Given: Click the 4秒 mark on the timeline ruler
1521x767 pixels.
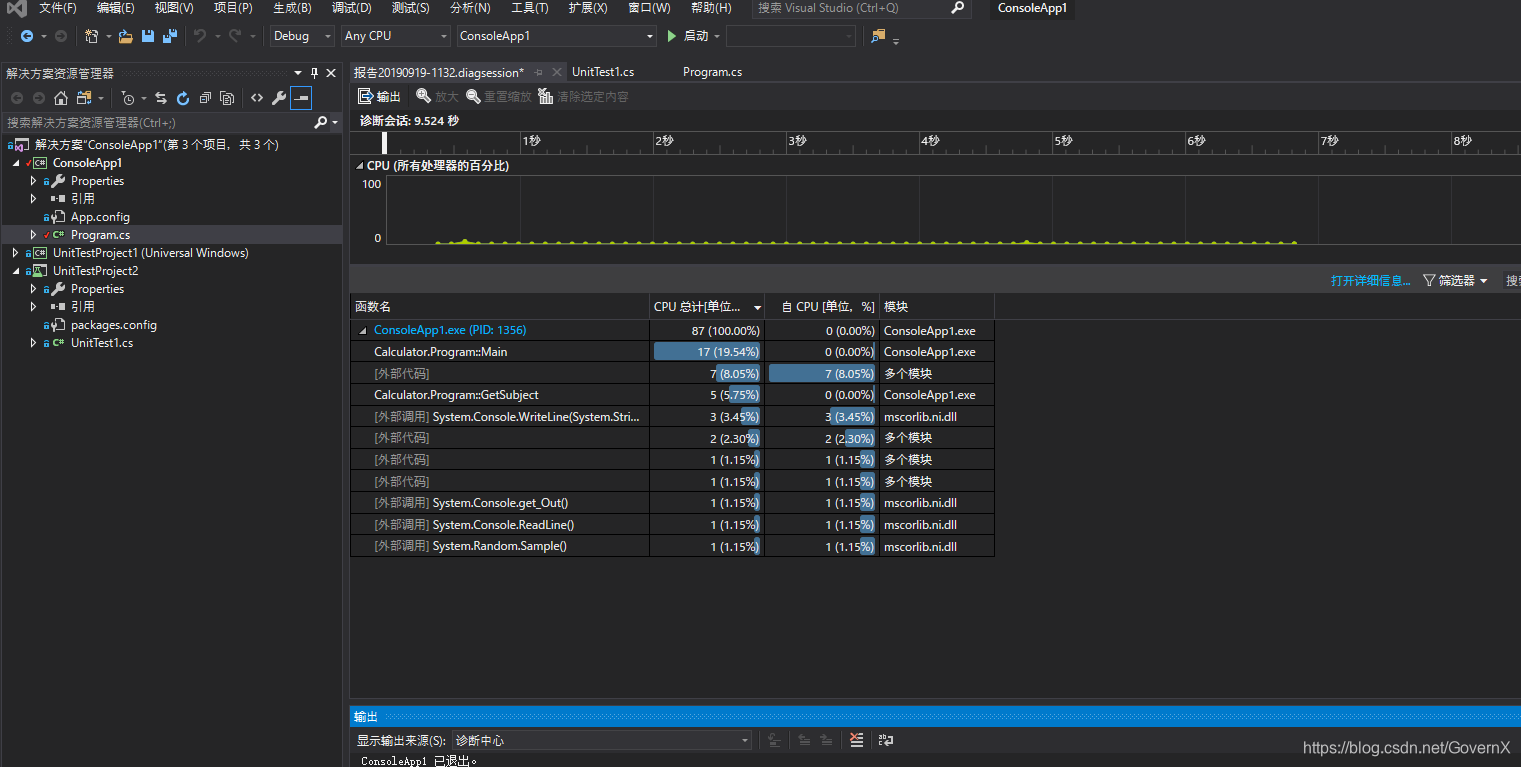Looking at the screenshot, I should 930,142.
